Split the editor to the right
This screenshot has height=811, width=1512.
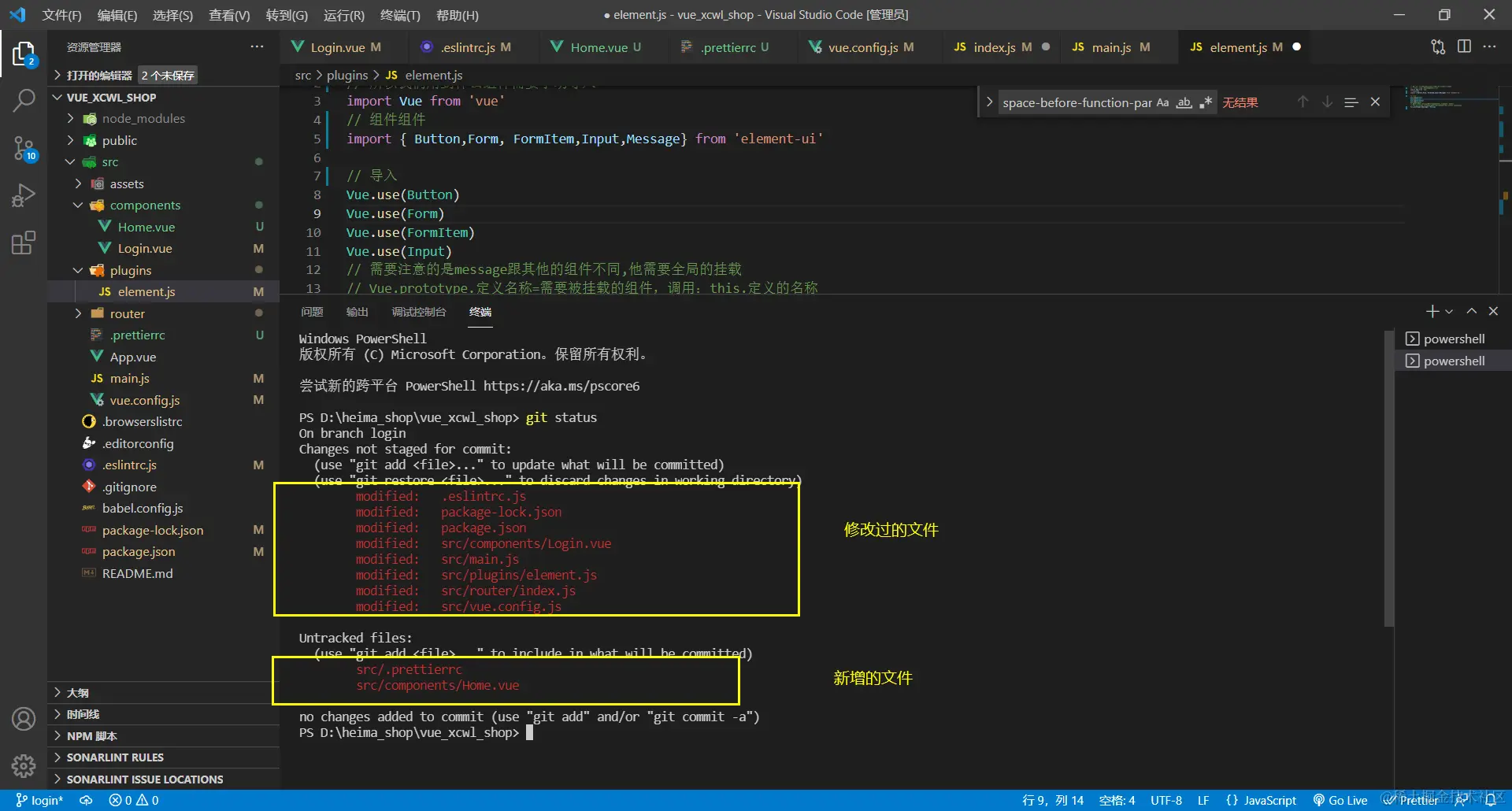coord(1464,47)
